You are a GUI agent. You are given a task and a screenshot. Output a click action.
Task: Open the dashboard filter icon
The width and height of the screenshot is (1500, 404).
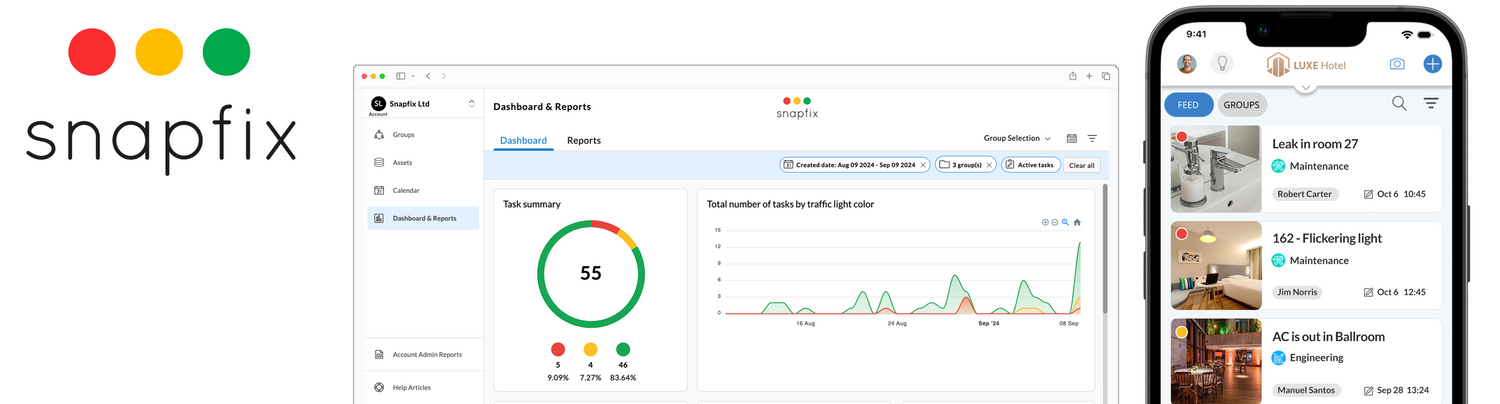[1092, 139]
